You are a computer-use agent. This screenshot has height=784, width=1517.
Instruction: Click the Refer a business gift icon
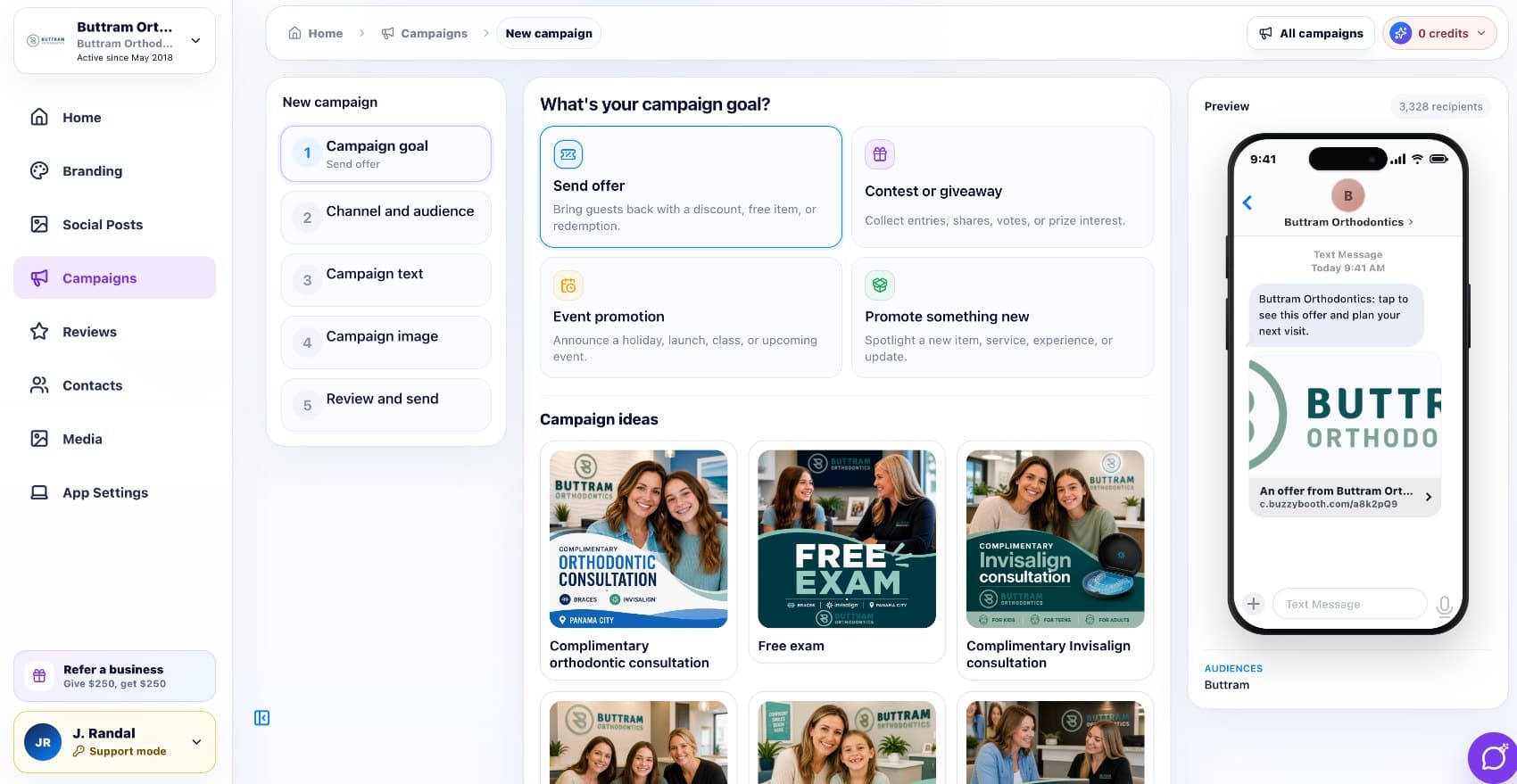pyautogui.click(x=39, y=676)
